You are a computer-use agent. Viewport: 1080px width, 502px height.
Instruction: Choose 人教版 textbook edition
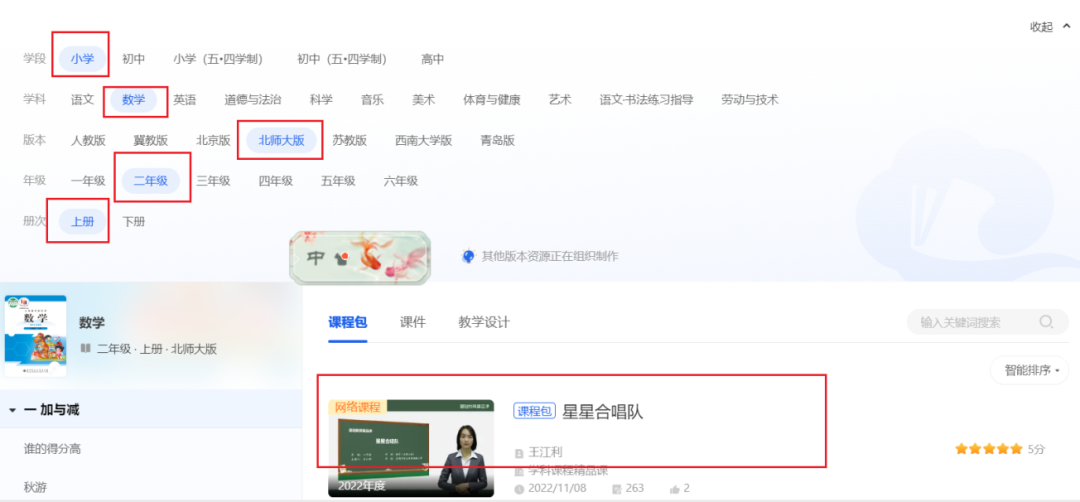click(88, 140)
